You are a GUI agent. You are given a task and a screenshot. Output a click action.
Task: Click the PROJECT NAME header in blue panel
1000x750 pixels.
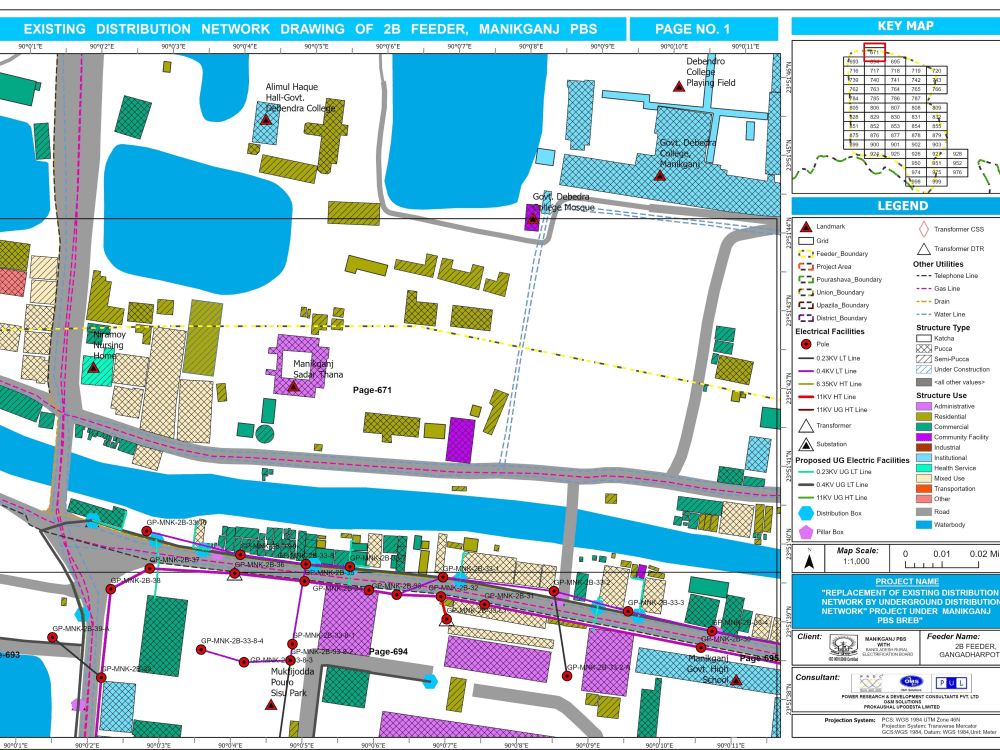pos(908,582)
